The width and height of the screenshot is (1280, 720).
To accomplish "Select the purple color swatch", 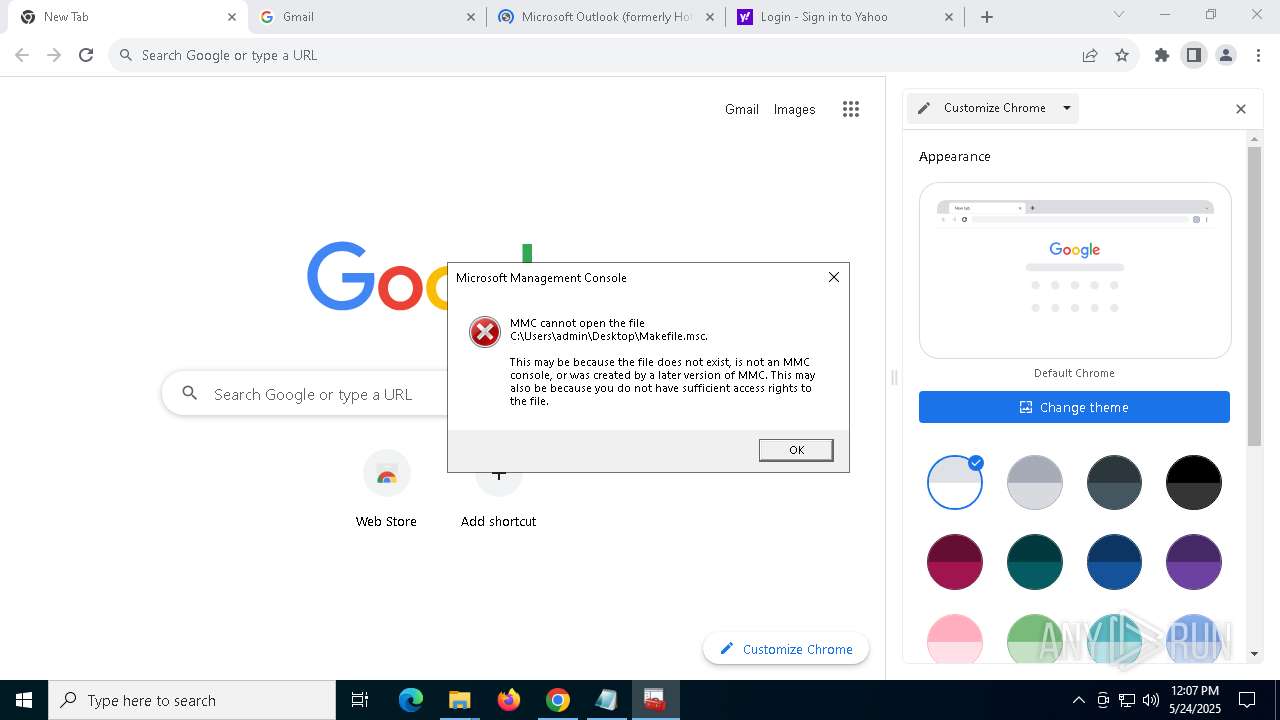I will pos(1194,562).
